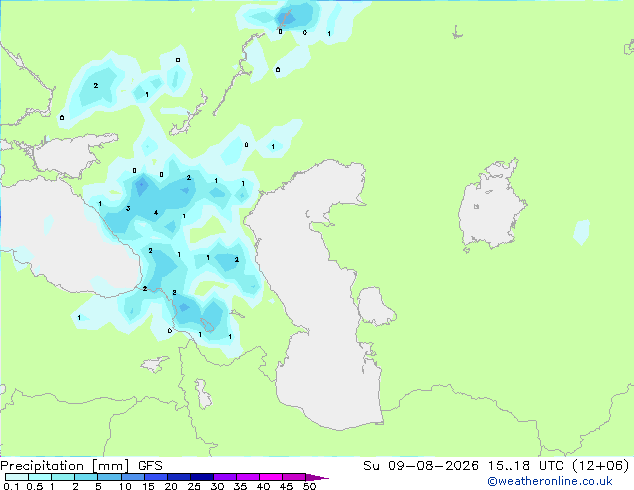Click the 0.1–0.5 mm palest legend swatch
Viewport: 634px width, 490px height.
[x=17, y=477]
